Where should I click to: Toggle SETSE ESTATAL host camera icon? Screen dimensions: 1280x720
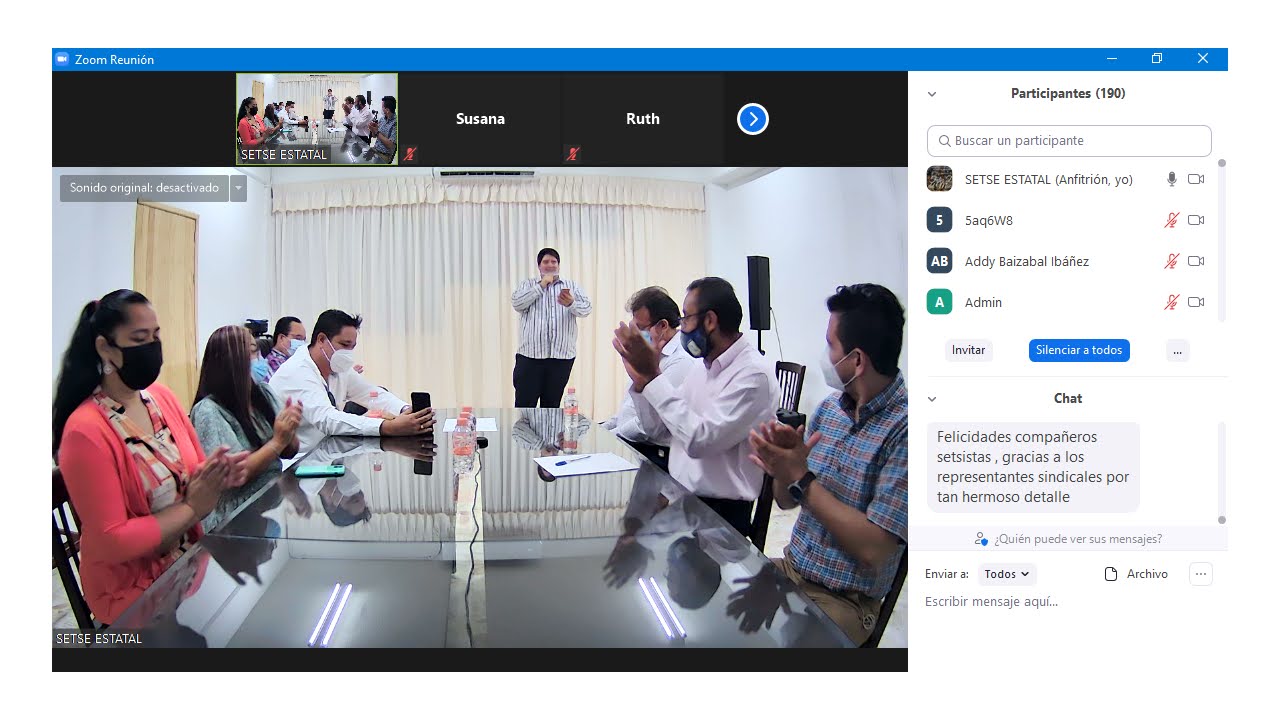coord(1196,179)
